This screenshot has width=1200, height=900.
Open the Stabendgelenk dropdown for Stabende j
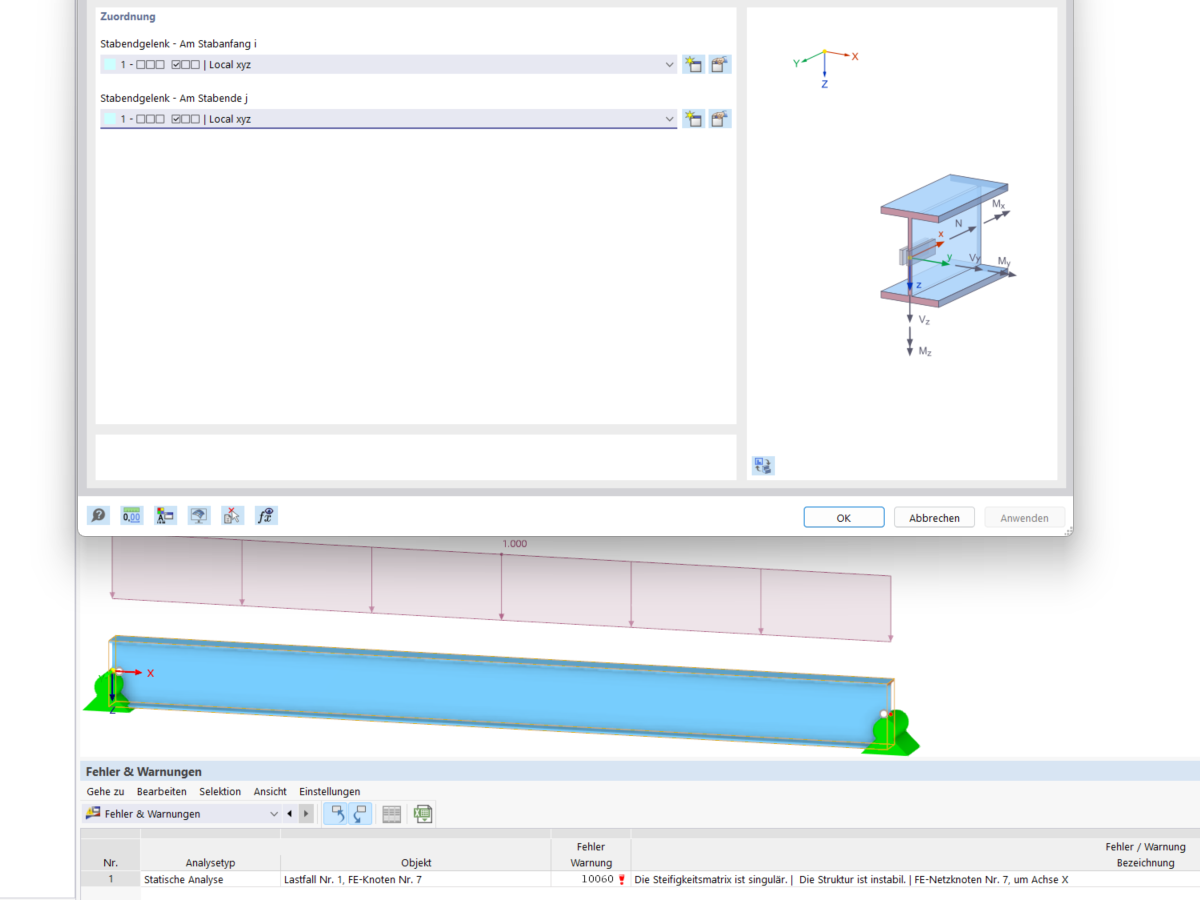(670, 118)
